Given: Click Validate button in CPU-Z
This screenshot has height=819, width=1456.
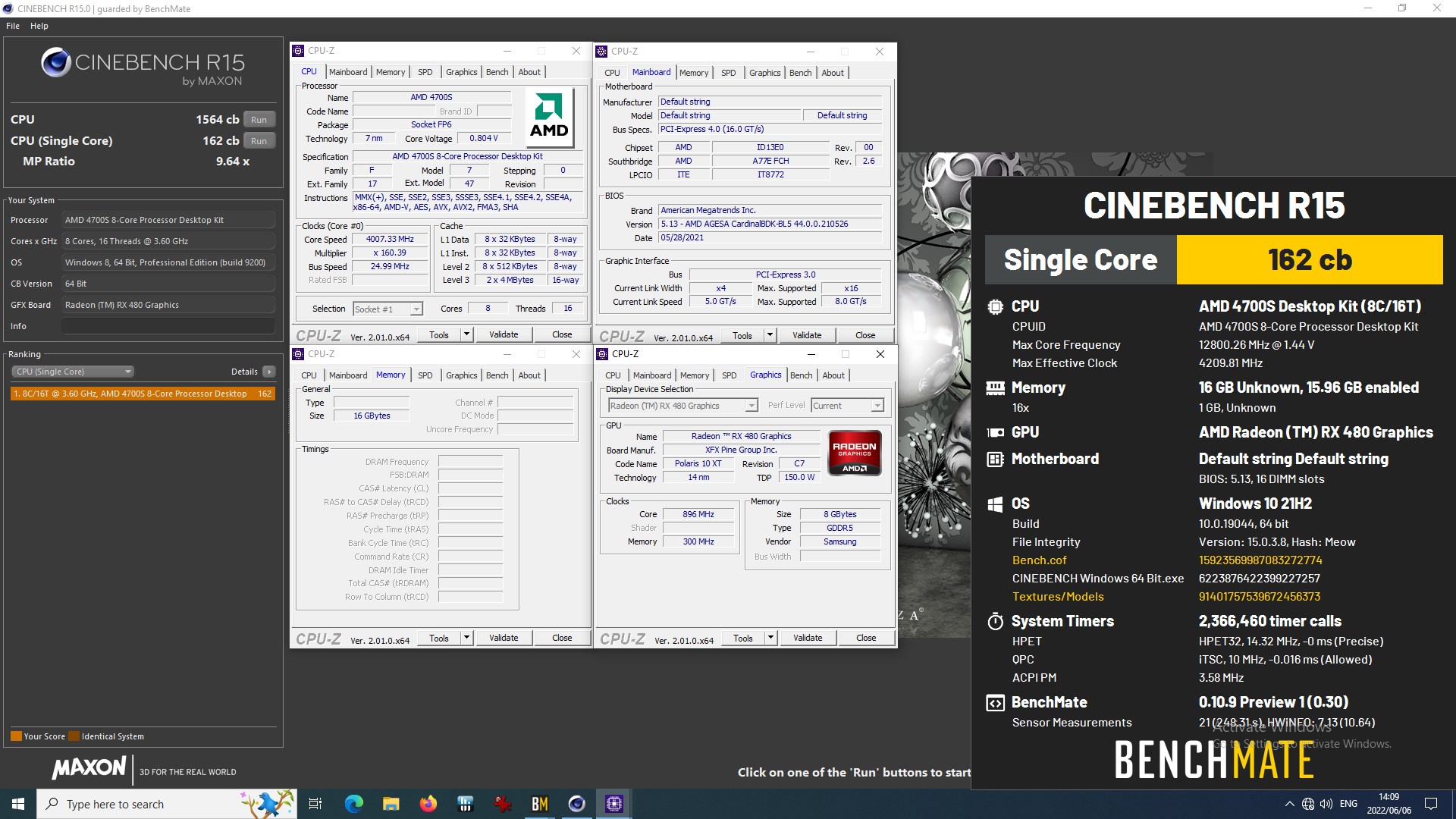Looking at the screenshot, I should point(503,335).
